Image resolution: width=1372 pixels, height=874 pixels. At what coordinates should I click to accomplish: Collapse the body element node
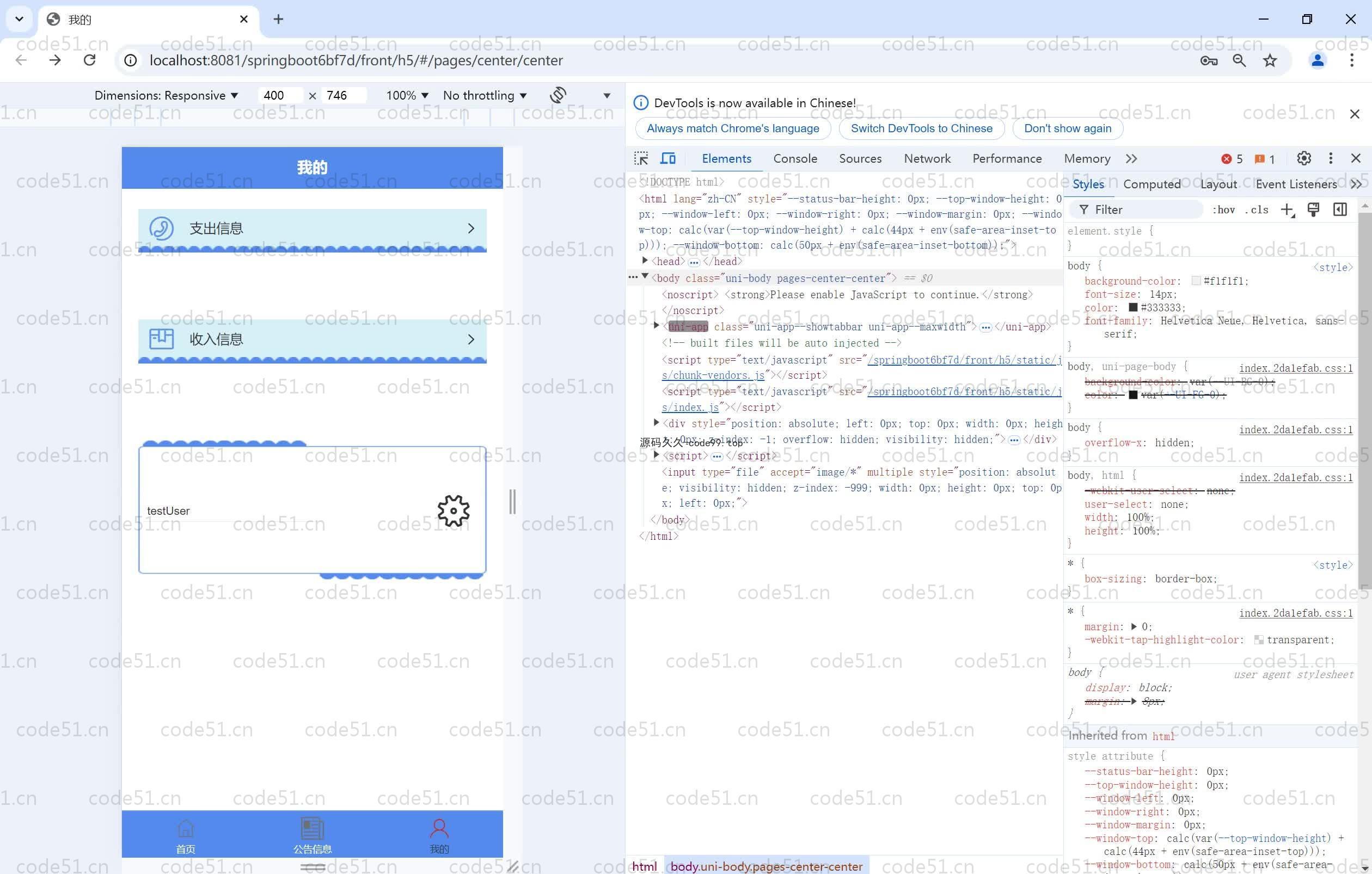[645, 276]
